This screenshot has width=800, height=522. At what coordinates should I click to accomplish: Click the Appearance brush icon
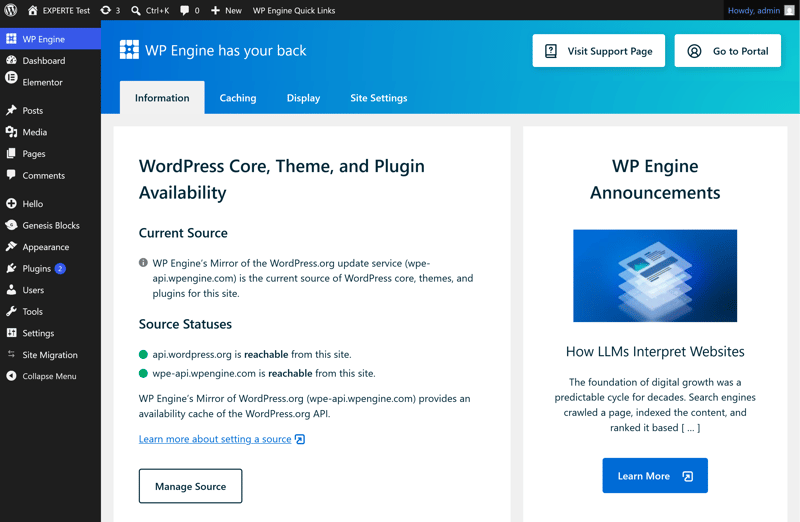point(11,246)
